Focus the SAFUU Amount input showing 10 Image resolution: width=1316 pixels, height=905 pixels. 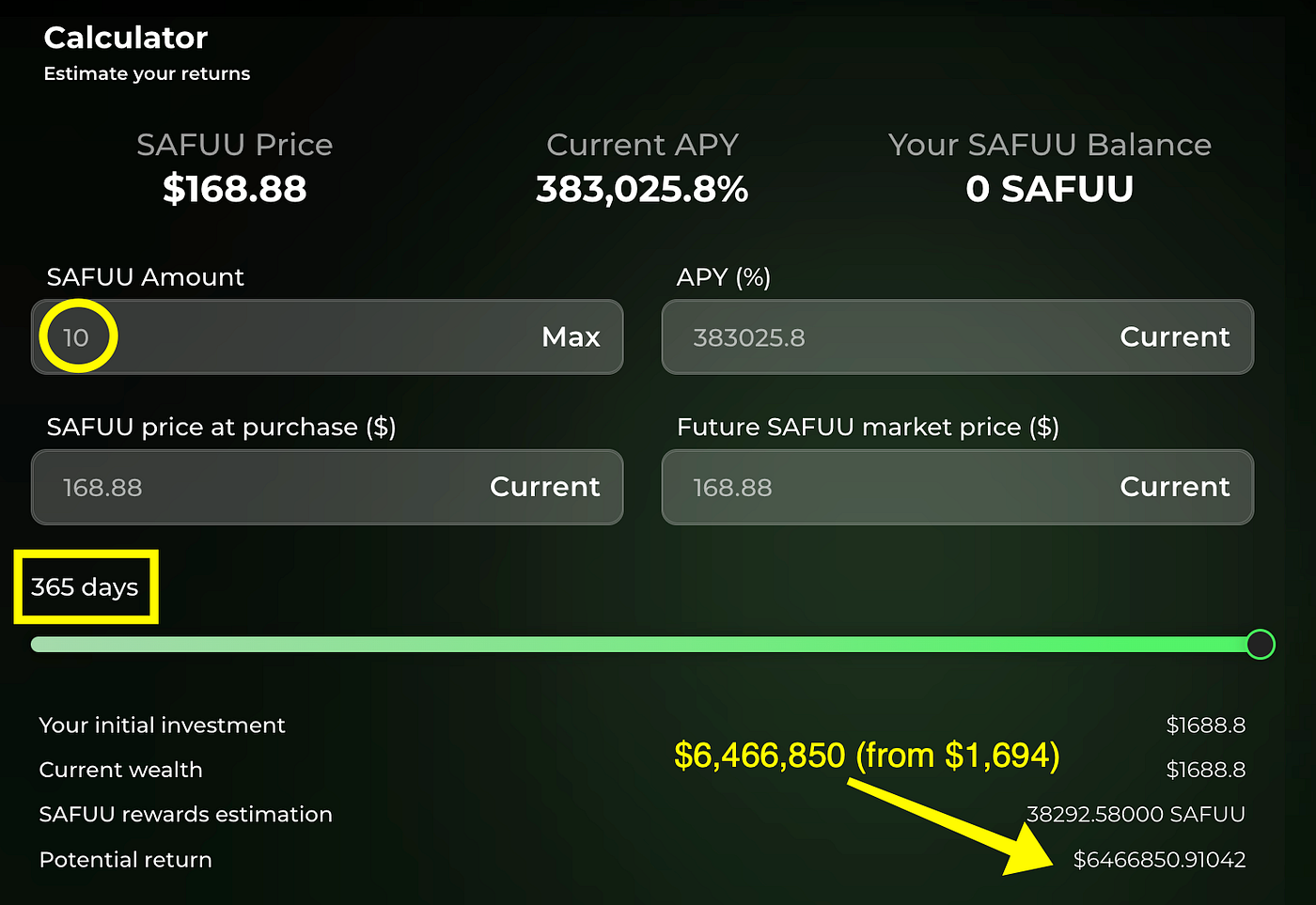pos(327,336)
